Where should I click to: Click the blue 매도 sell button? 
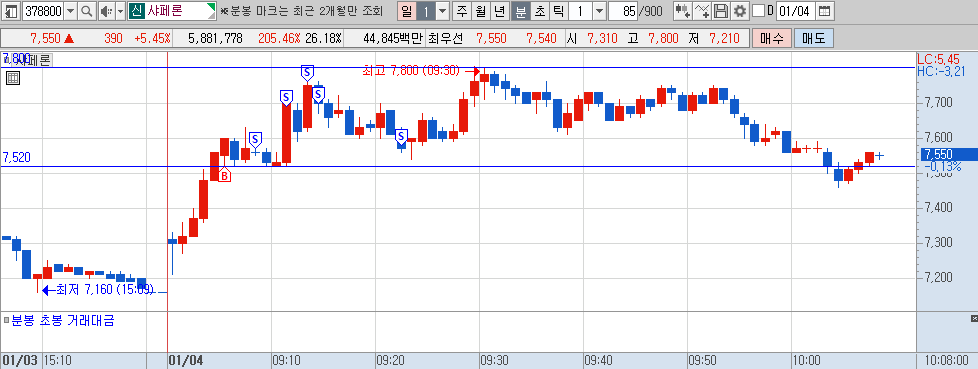[813, 39]
